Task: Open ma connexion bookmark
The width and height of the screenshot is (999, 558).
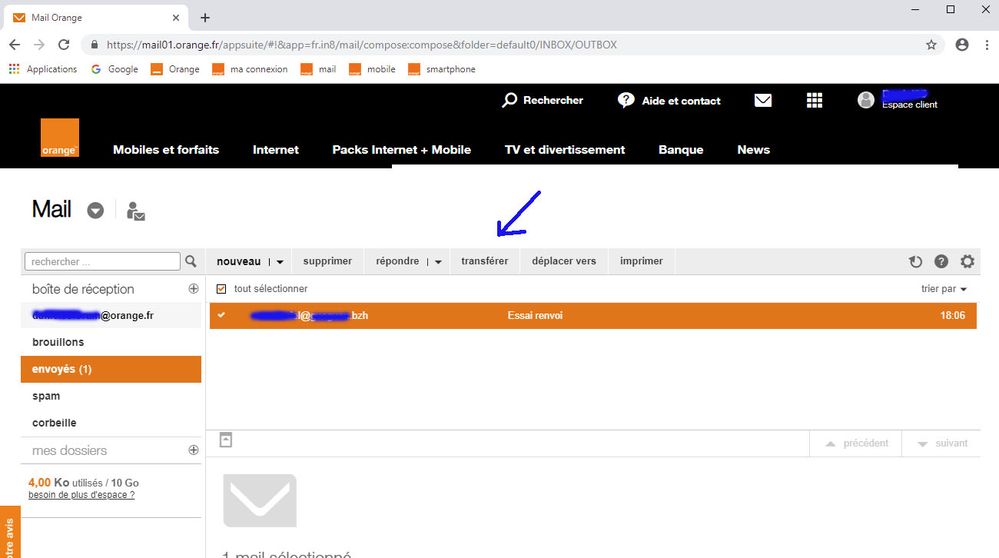Action: coord(250,69)
